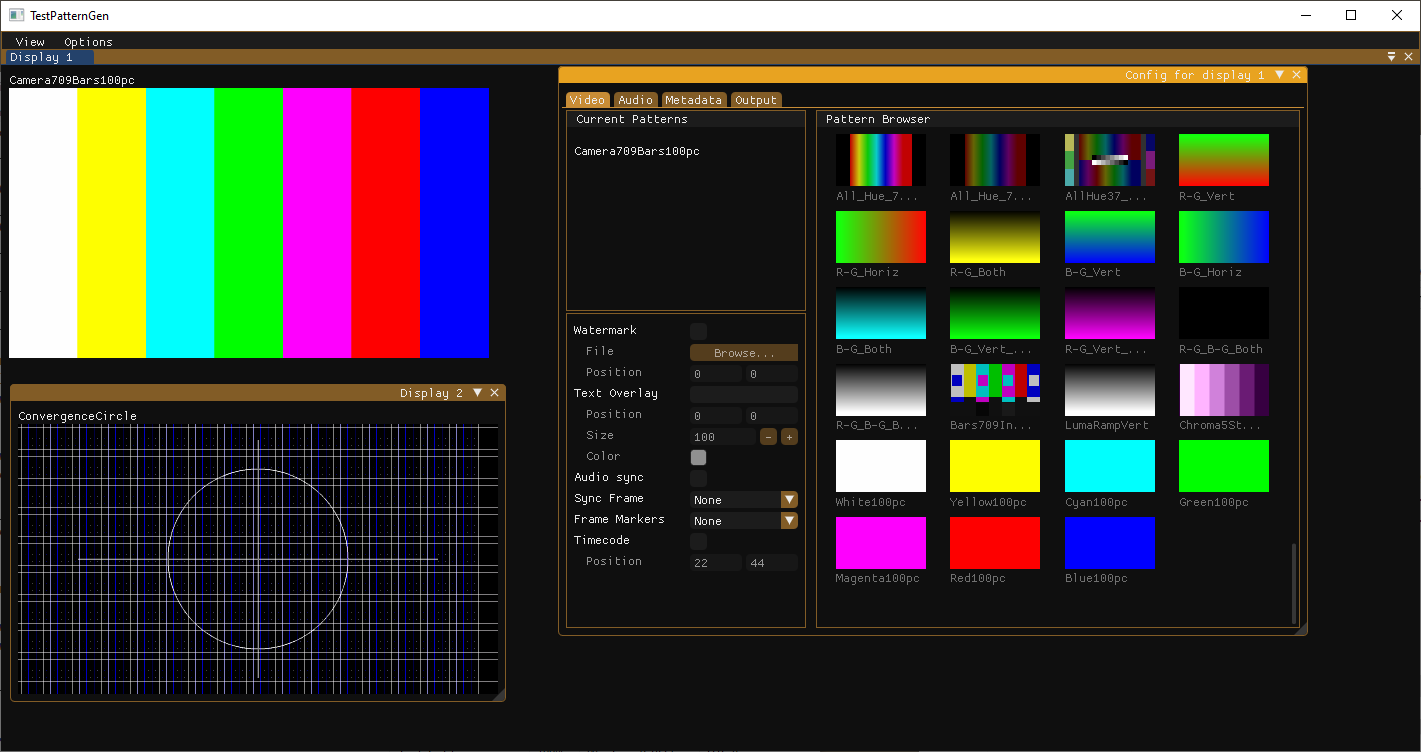
Task: Open the Options menu
Action: pyautogui.click(x=88, y=42)
